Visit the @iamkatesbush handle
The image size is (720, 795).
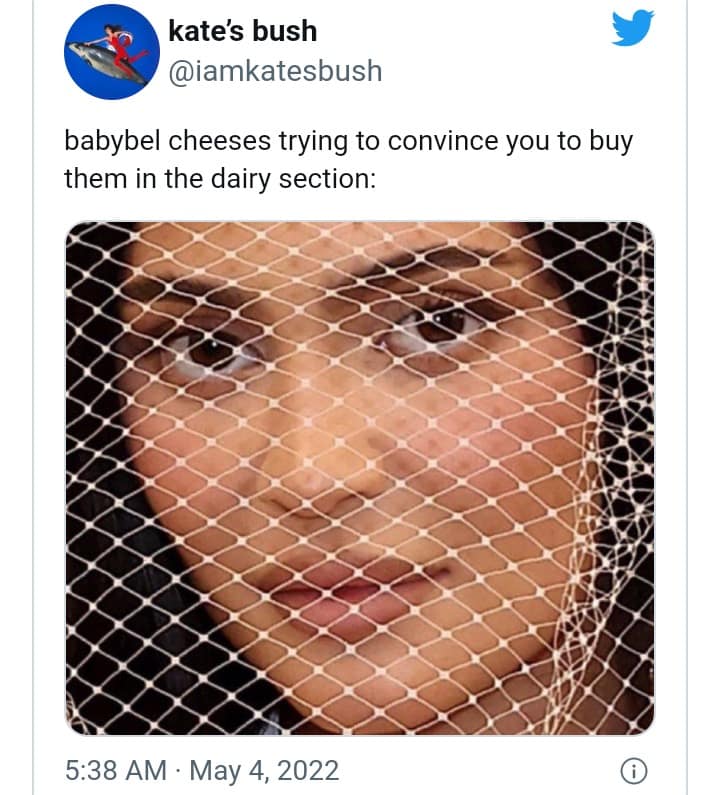click(276, 71)
